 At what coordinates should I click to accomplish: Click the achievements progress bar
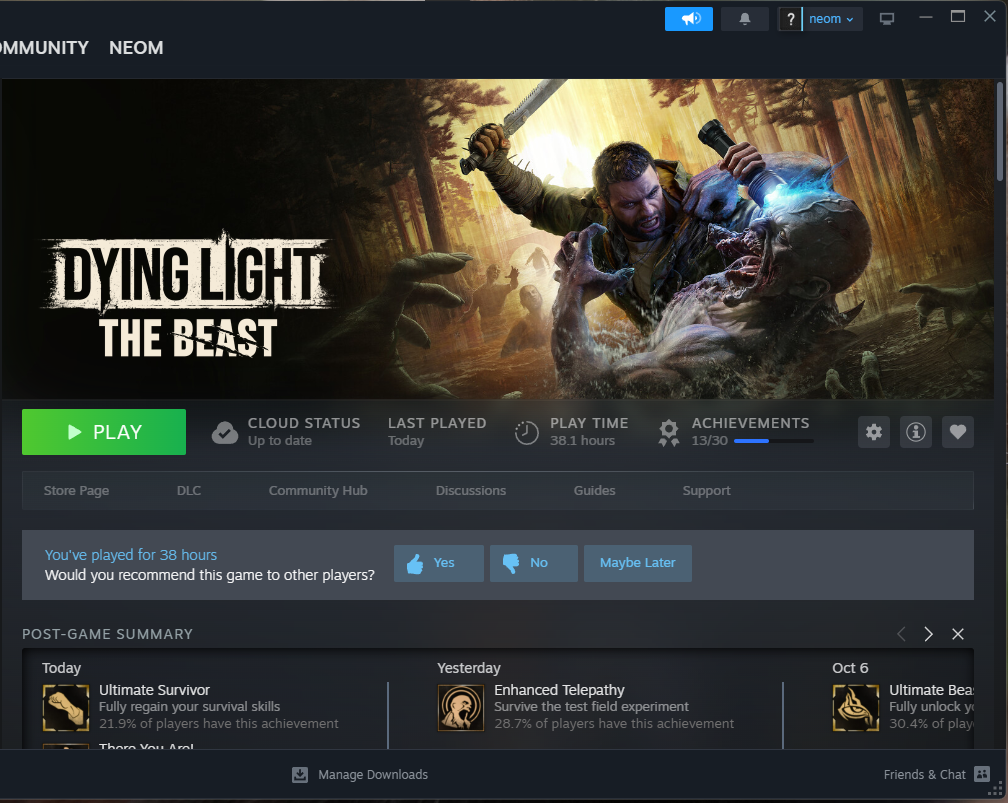coord(772,441)
